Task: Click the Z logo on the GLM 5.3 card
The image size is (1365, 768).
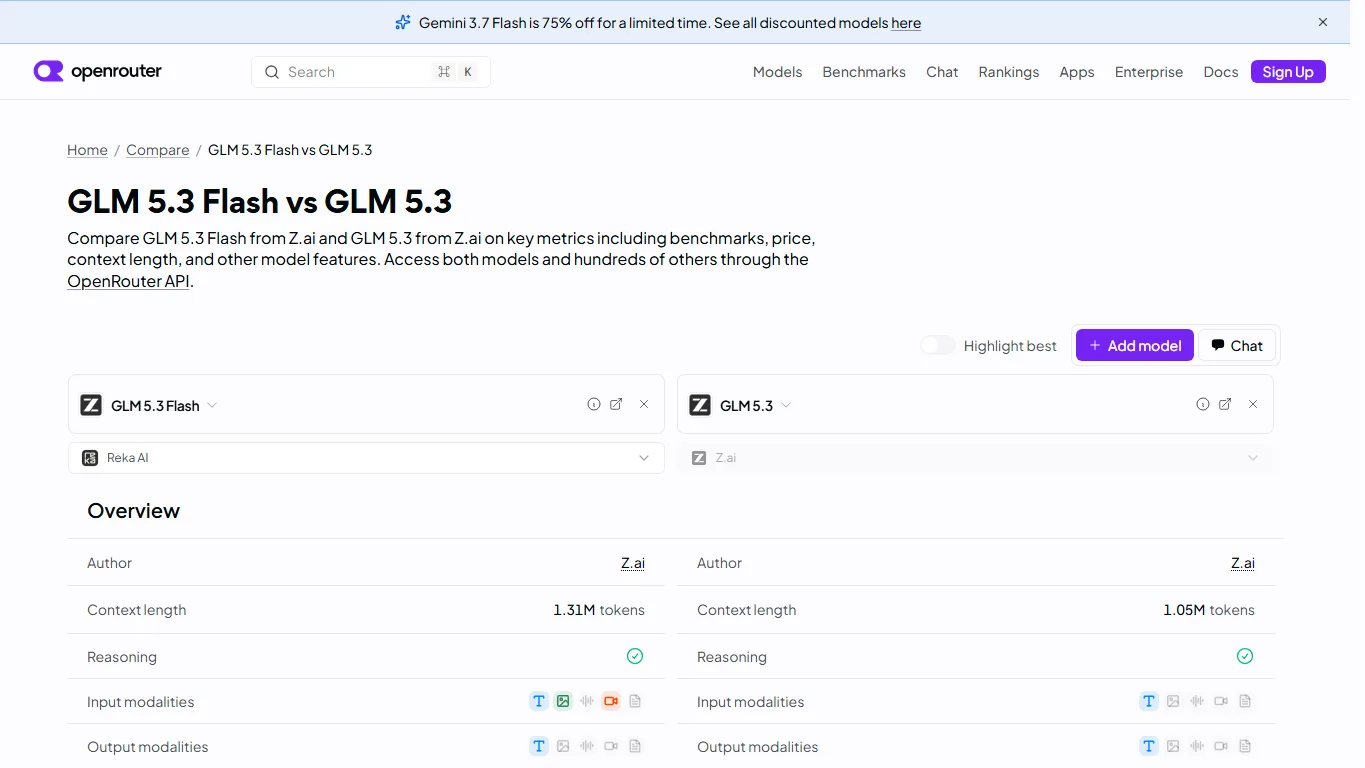Action: (x=700, y=405)
